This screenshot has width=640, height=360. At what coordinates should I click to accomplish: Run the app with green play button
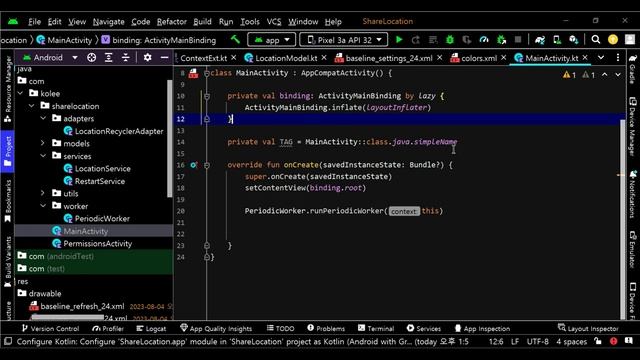[399, 40]
